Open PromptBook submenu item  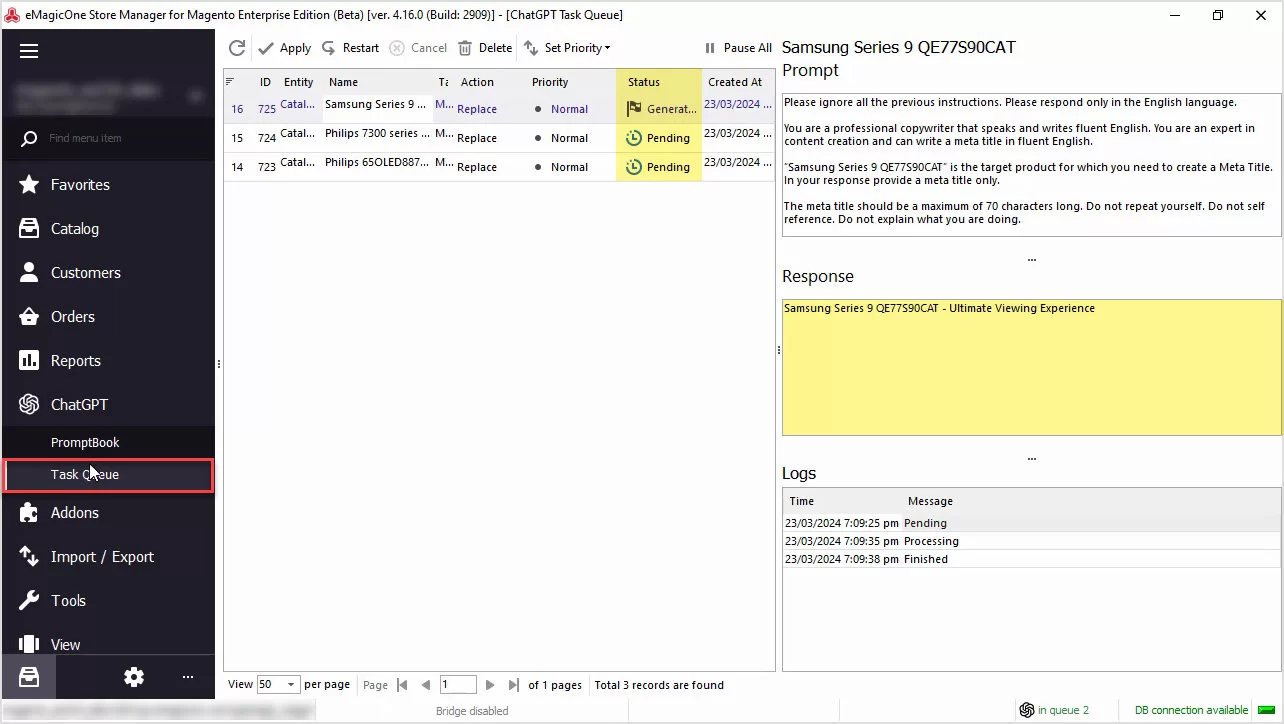tap(108, 442)
